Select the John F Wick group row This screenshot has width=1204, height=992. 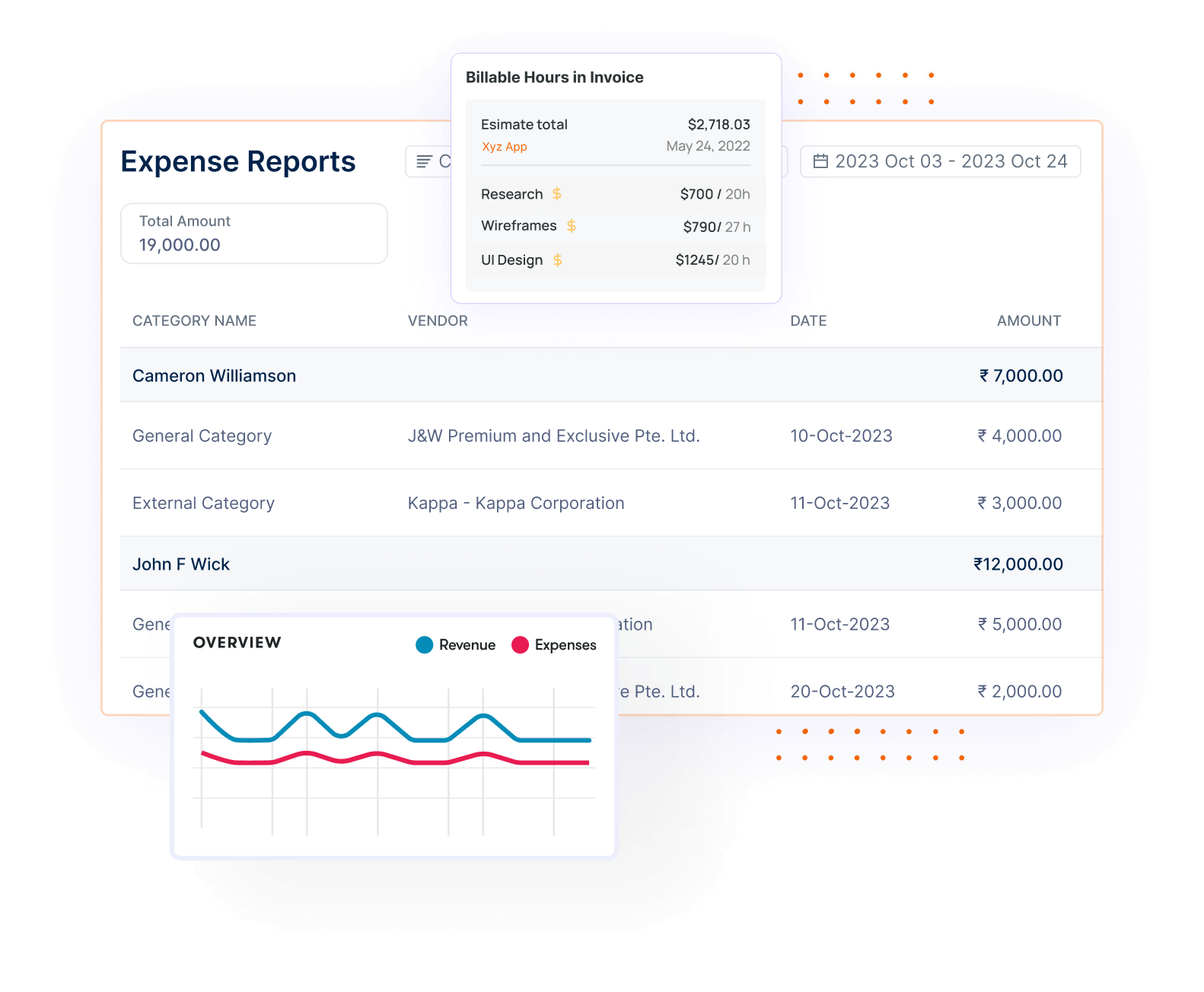click(x=611, y=564)
